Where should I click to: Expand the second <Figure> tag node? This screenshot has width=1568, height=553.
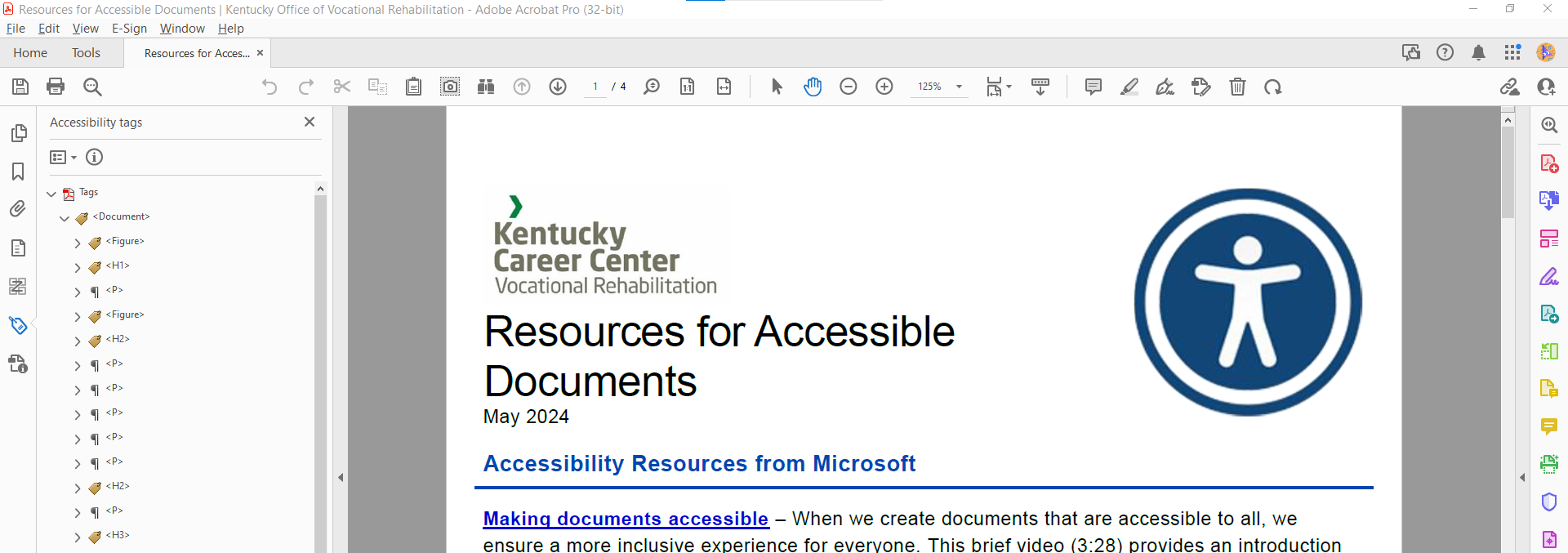point(78,316)
